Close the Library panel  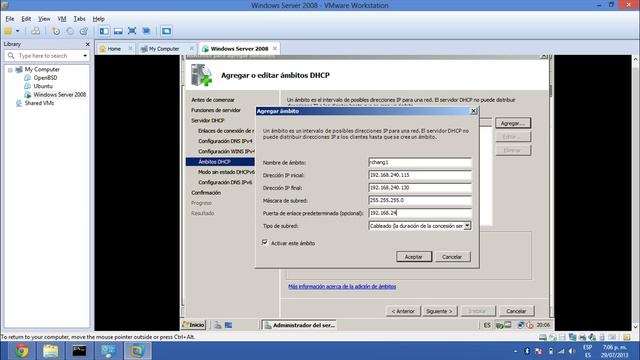pyautogui.click(x=87, y=44)
